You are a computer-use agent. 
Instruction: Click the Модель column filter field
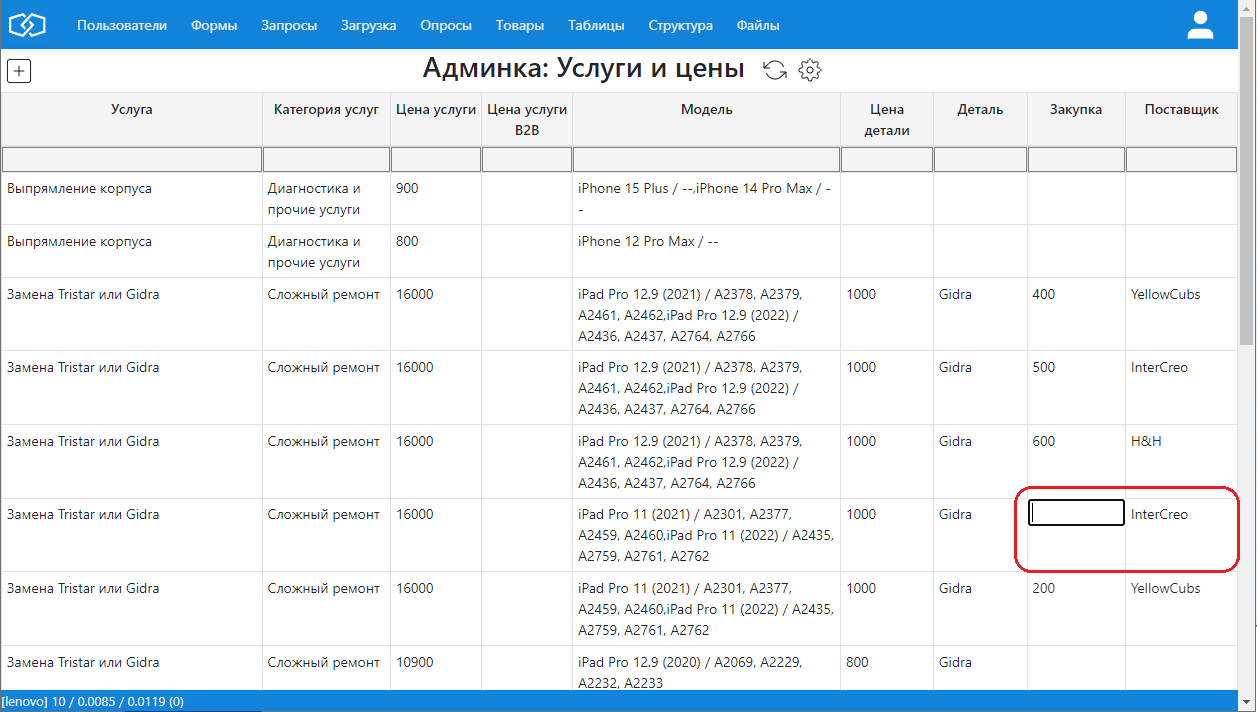coord(706,159)
